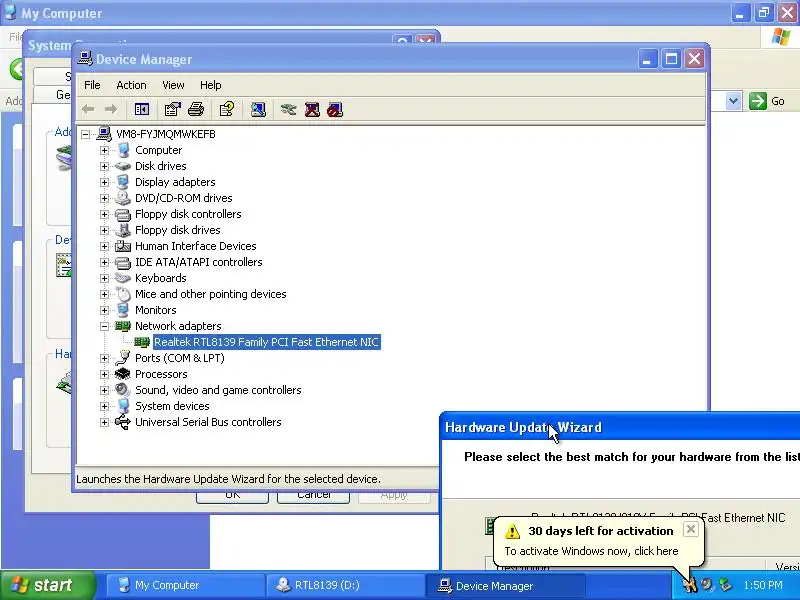Image resolution: width=800 pixels, height=600 pixels.
Task: Expand the DVD/CD-ROM drives category
Action: [x=105, y=198]
